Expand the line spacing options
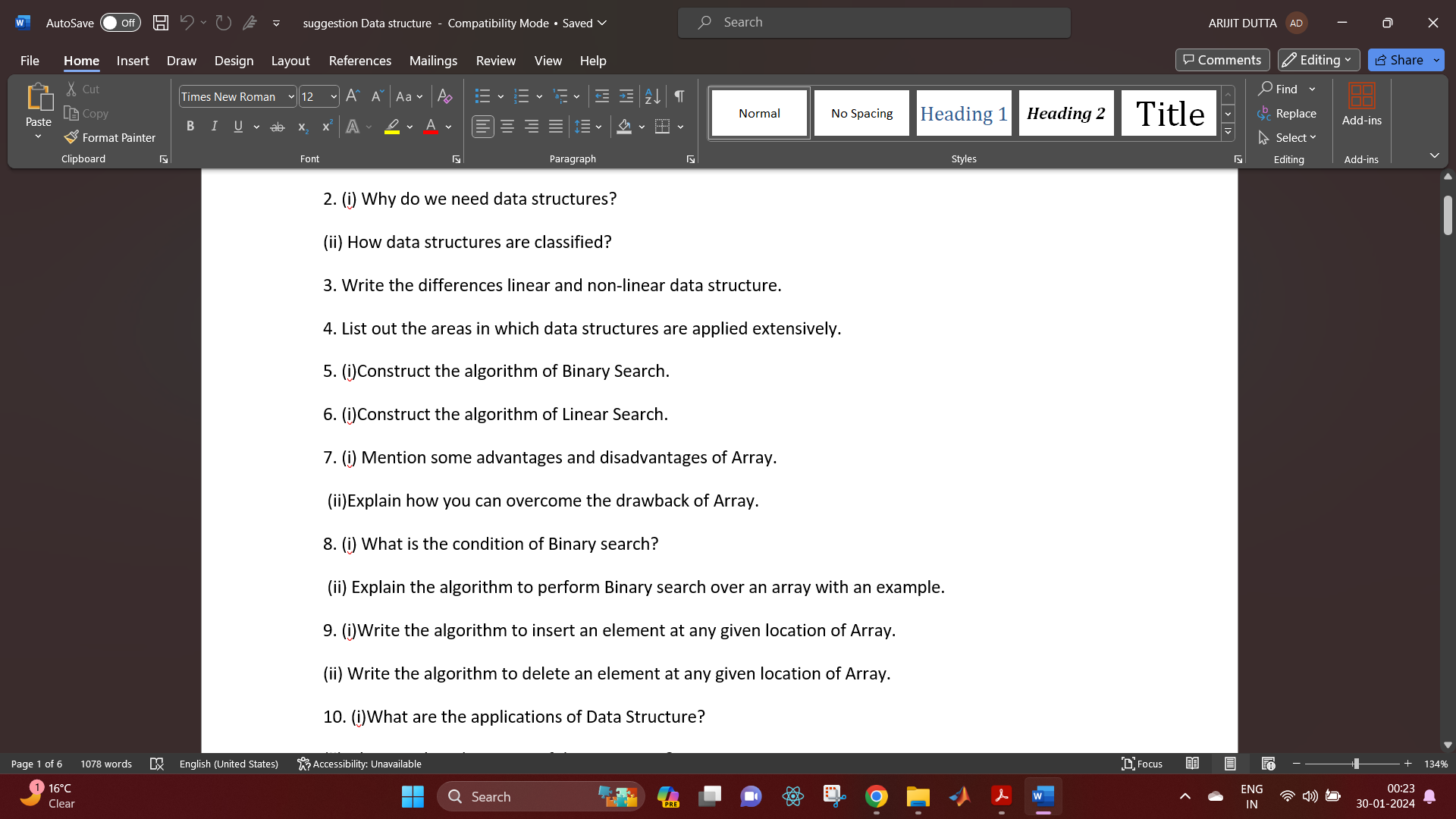Screen dimensions: 1456x819 tap(599, 126)
